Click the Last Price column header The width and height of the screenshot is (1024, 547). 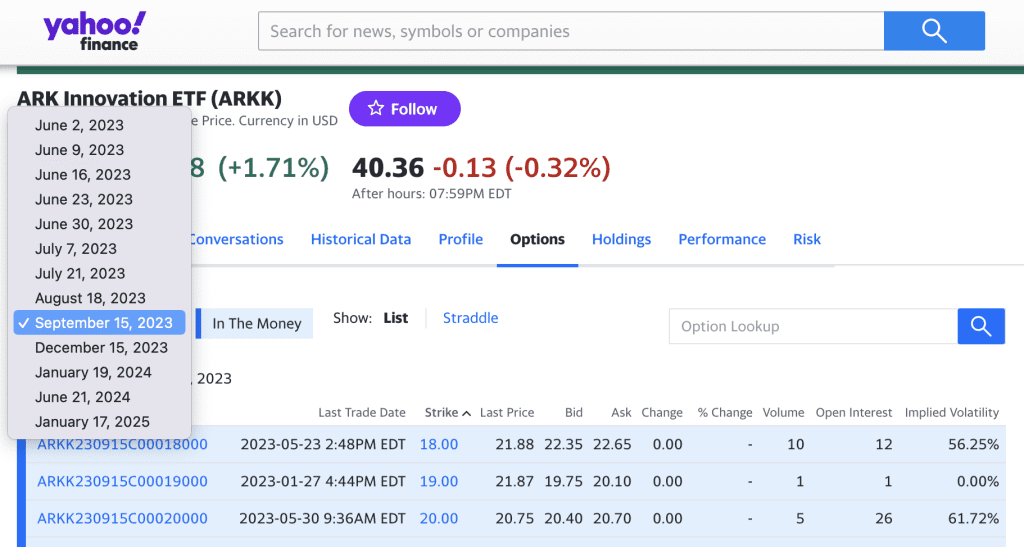507,413
